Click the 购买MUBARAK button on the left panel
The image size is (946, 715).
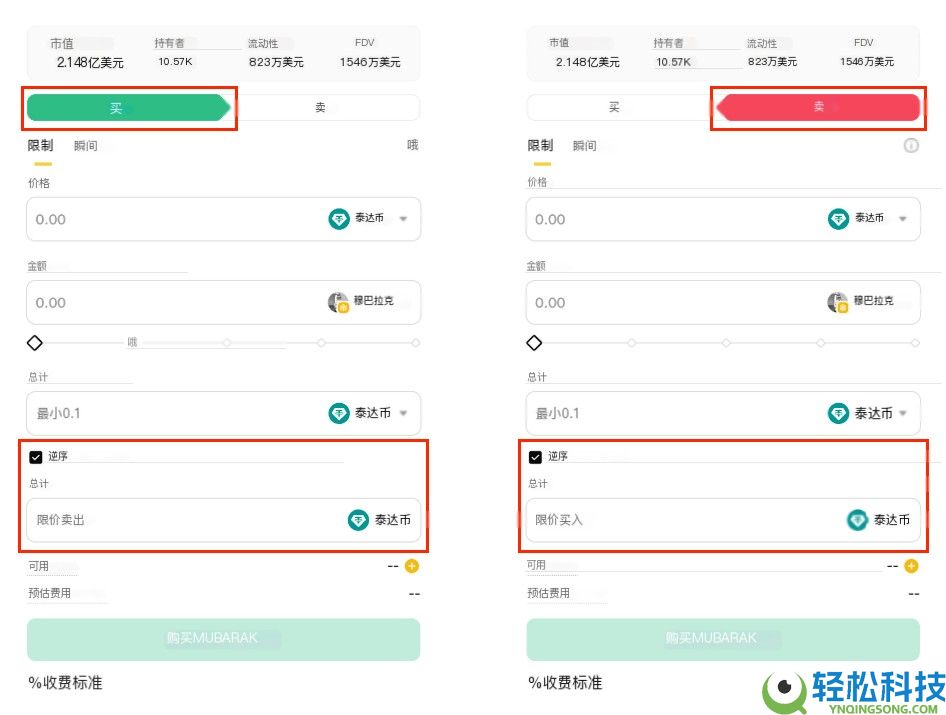222,638
